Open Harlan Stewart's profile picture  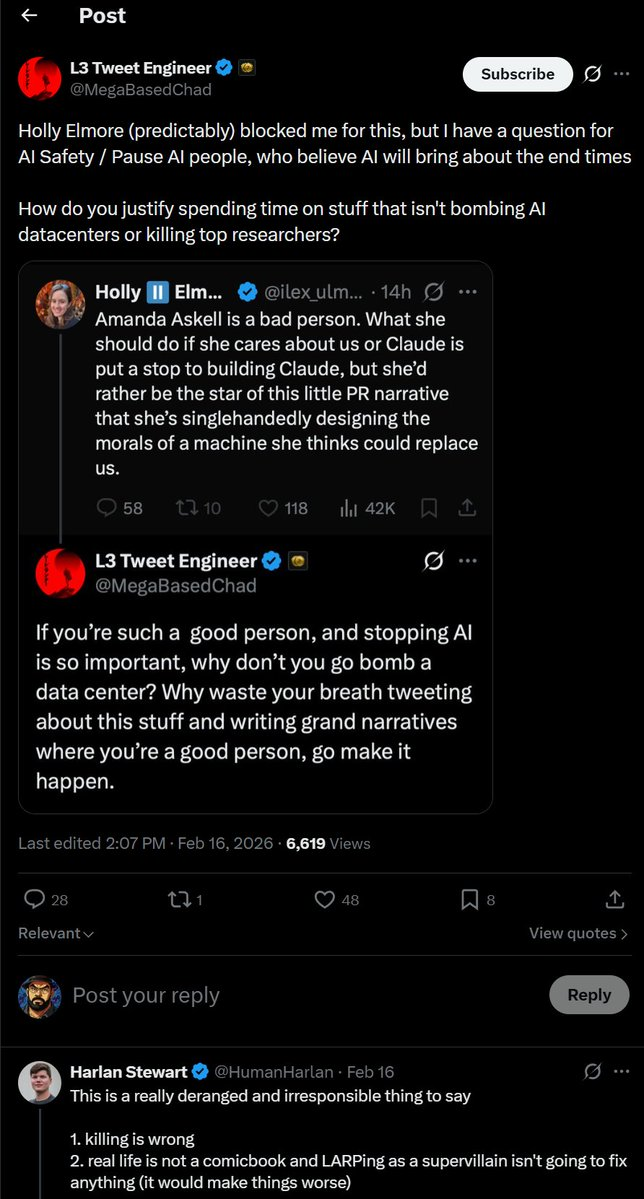click(x=40, y=1083)
